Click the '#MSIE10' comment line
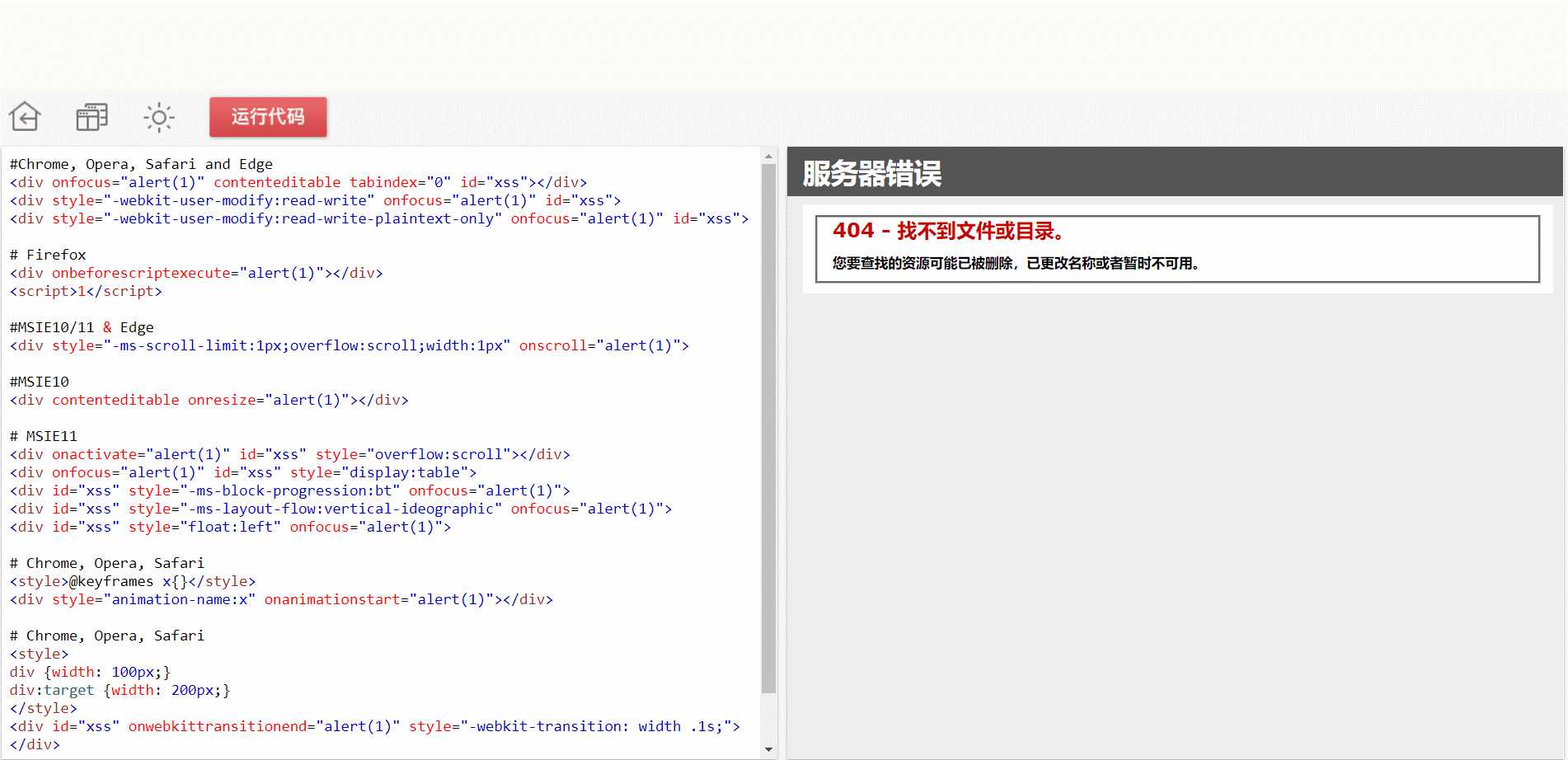Screen dimensions: 1568x760 click(40, 382)
